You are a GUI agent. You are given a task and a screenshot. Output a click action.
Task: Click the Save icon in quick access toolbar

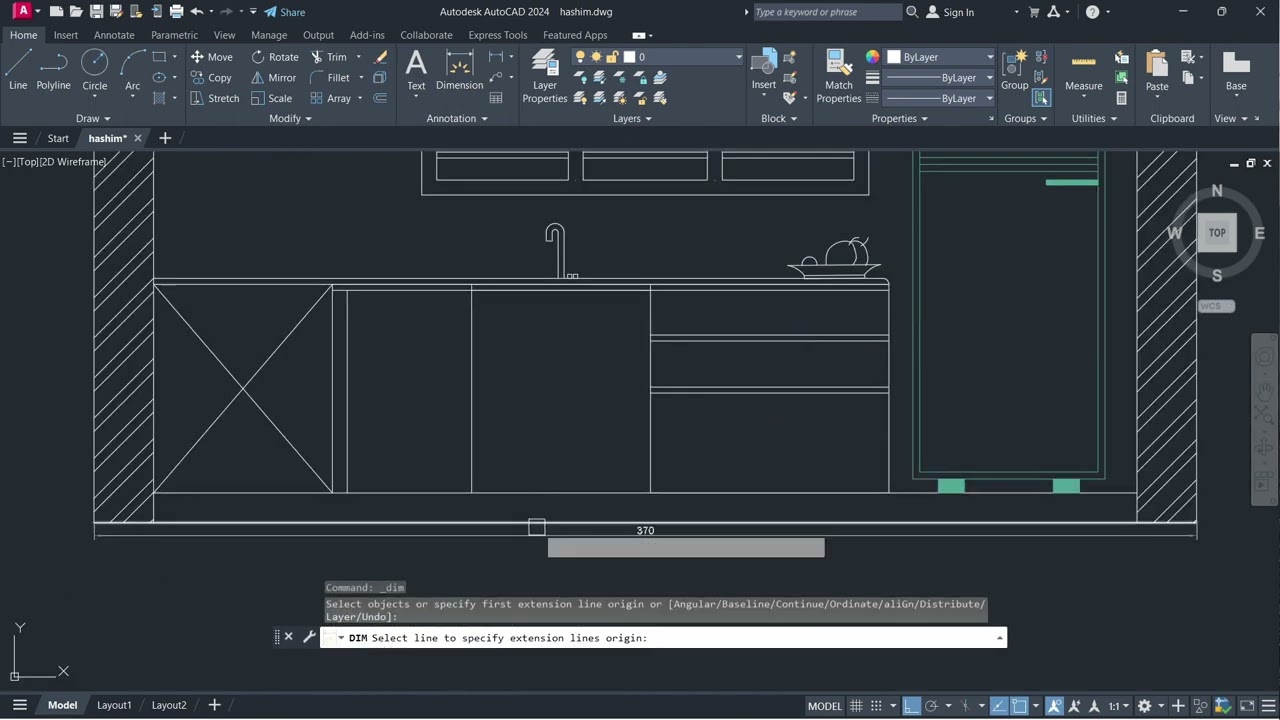96,12
